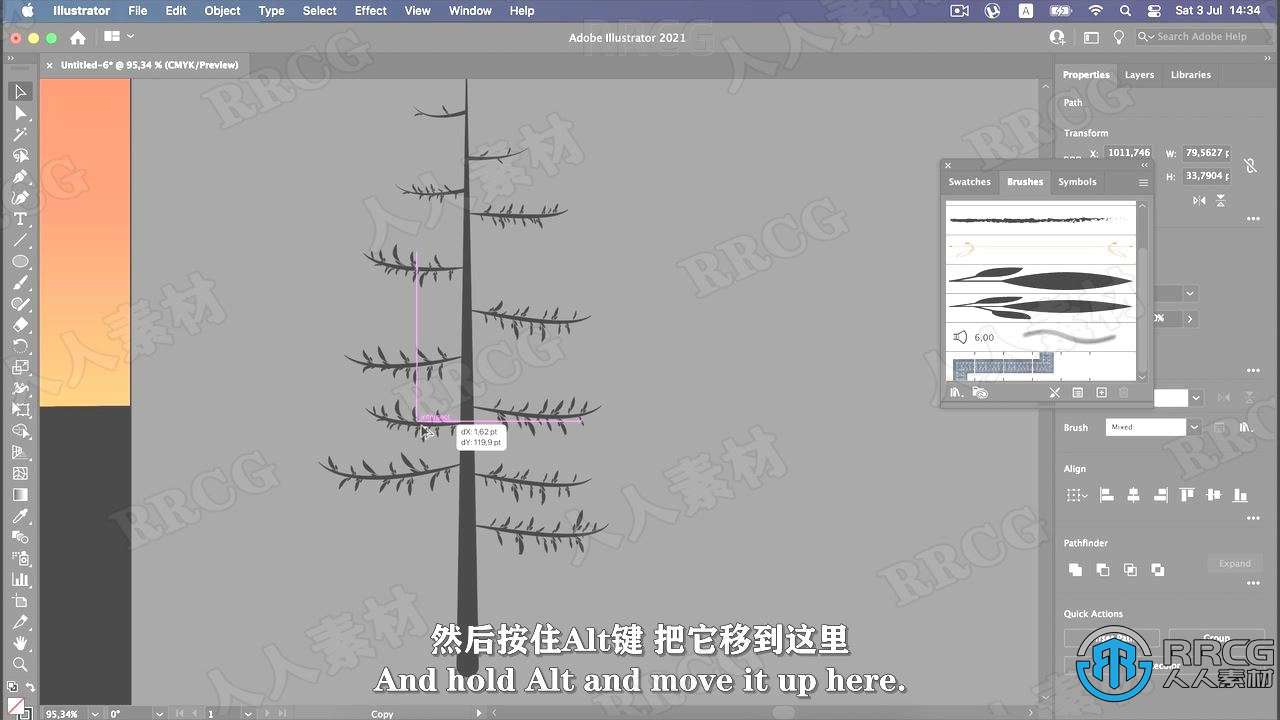Select the Blend tool
This screenshot has width=1280, height=720.
click(20, 537)
